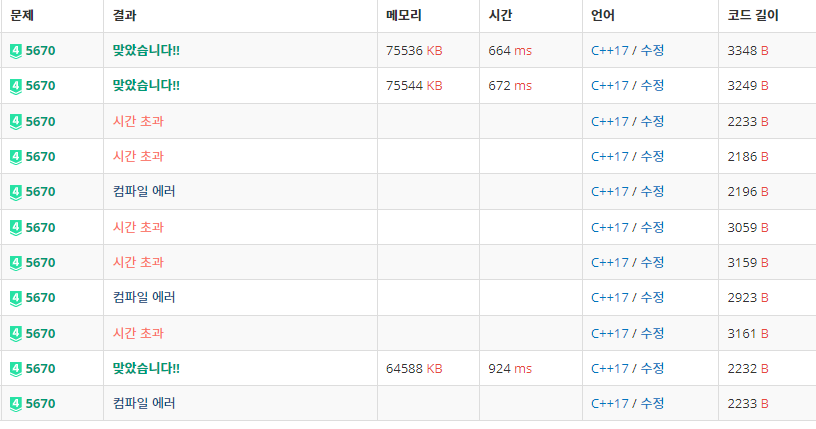Click 수정 edit link in the 2186 B row

652,156
